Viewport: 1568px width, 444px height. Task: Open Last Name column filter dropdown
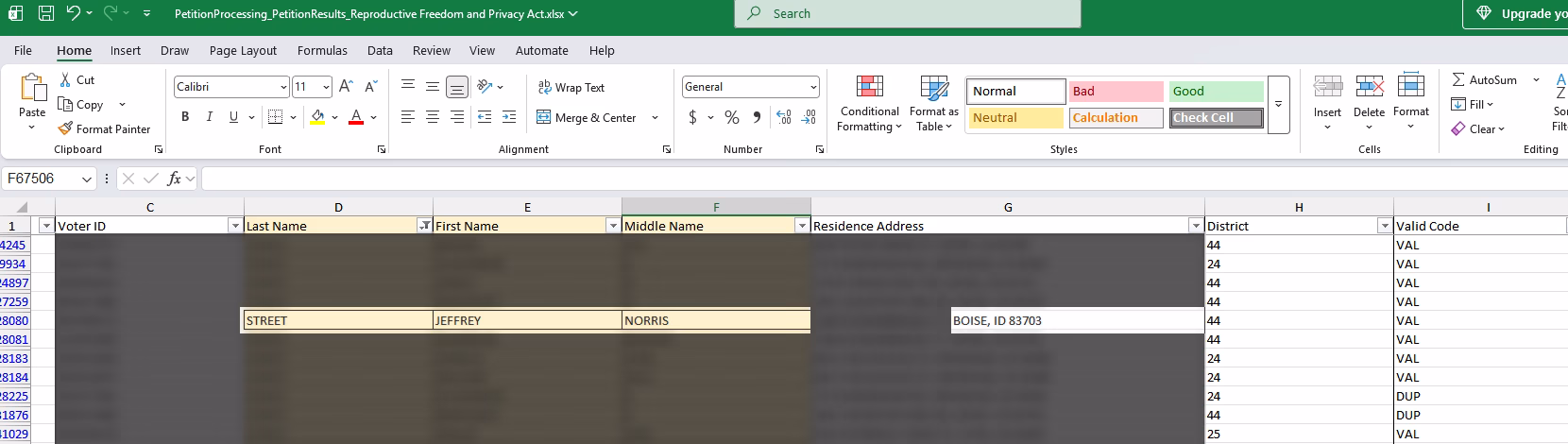tap(425, 226)
